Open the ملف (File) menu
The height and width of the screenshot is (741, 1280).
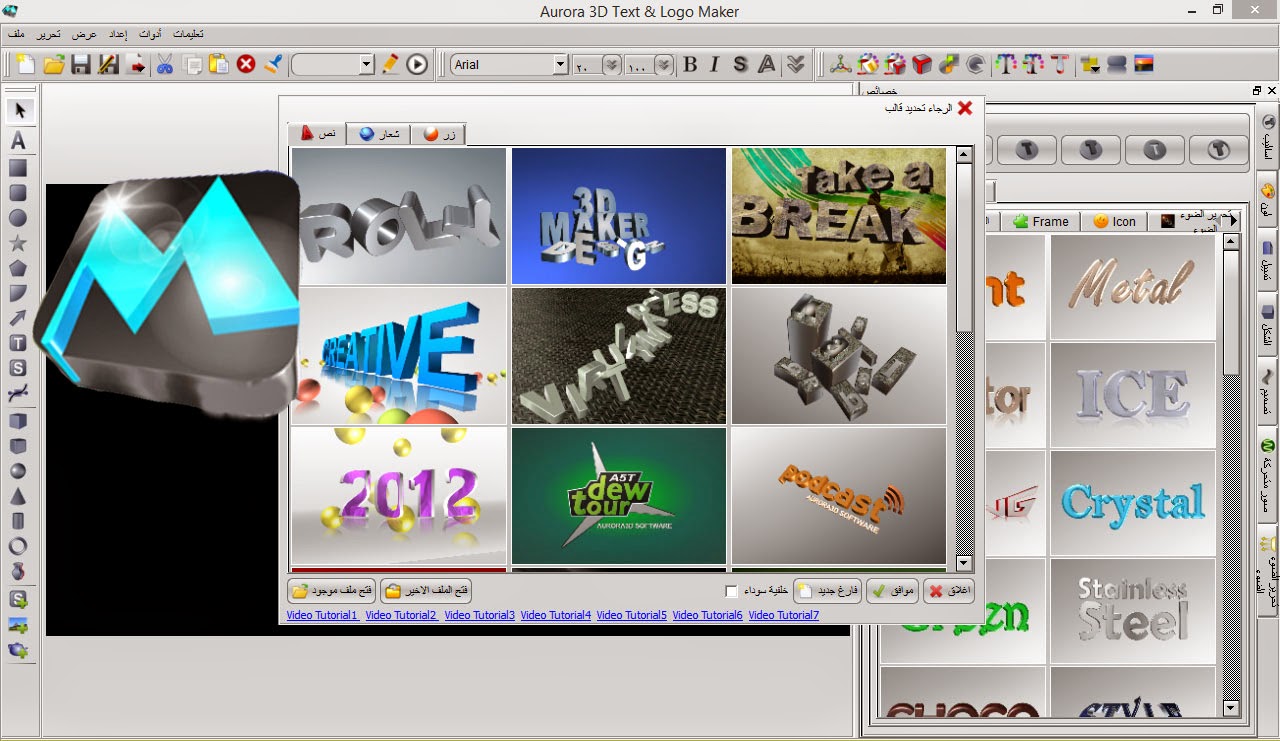(16, 34)
